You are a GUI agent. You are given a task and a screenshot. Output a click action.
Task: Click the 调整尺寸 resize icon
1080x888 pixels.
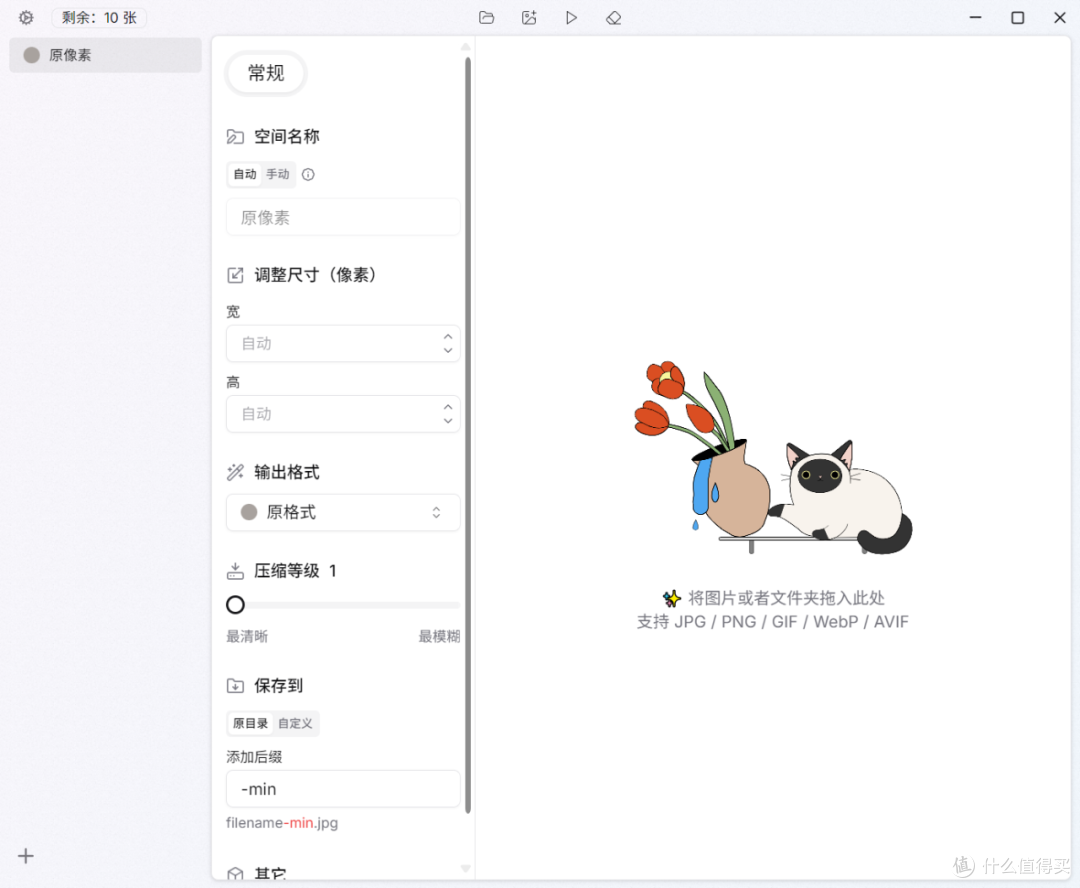pyautogui.click(x=235, y=275)
